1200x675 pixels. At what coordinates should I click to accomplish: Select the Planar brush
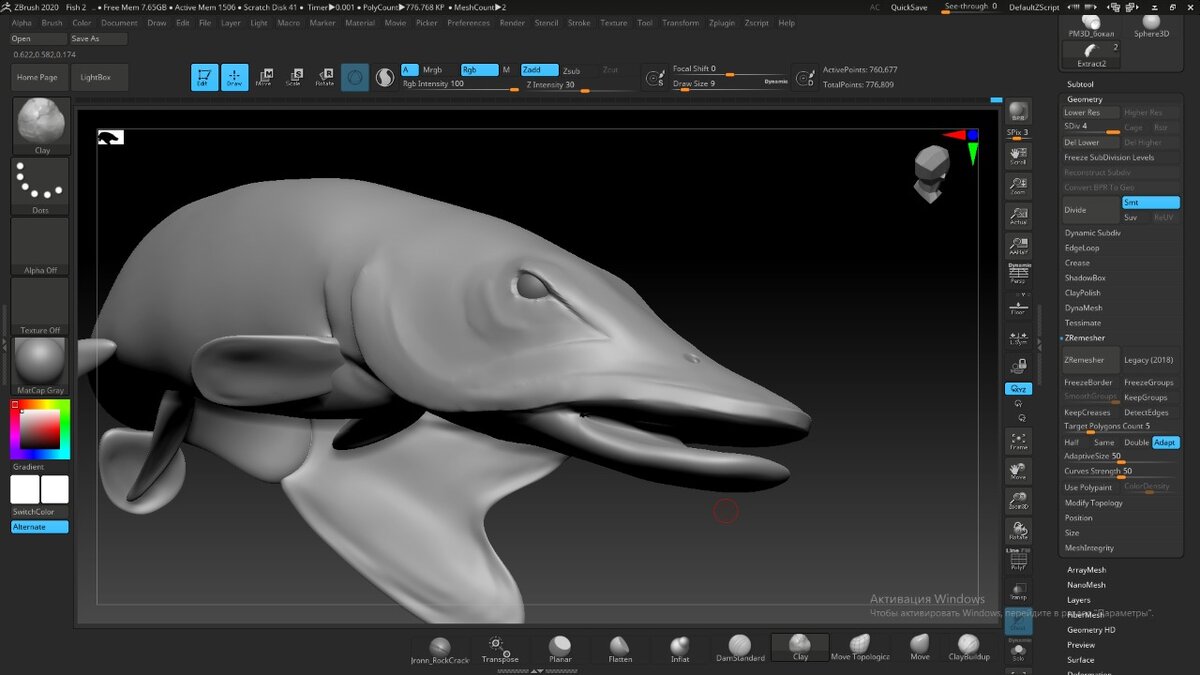click(x=560, y=649)
